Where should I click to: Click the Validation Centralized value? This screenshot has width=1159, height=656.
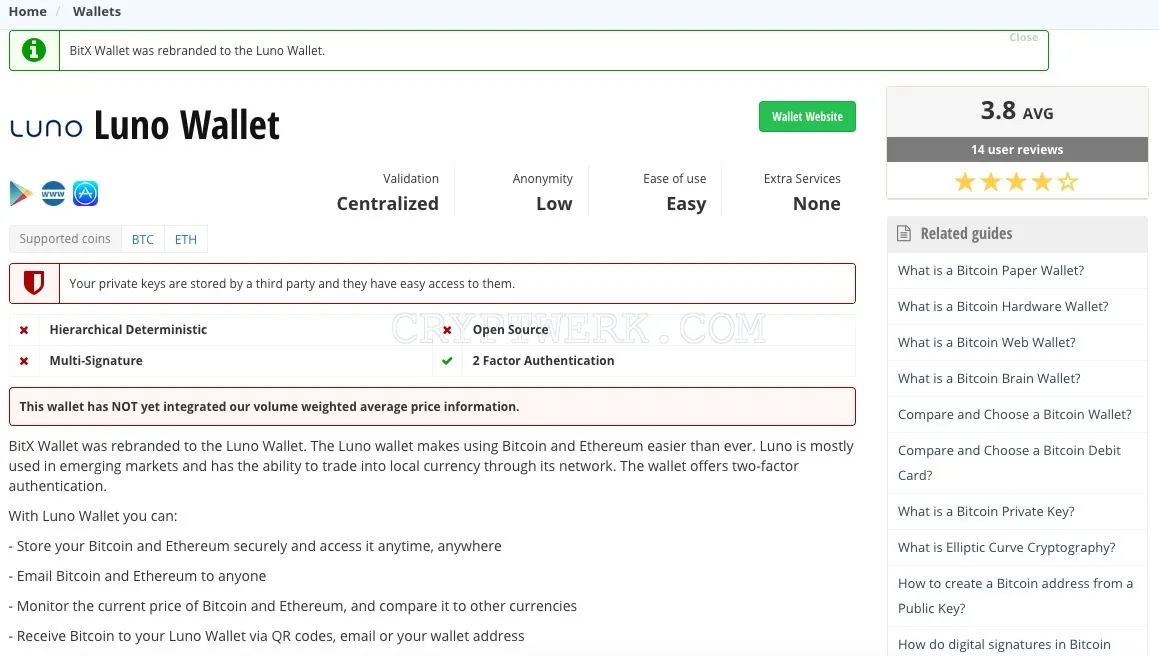(x=387, y=203)
